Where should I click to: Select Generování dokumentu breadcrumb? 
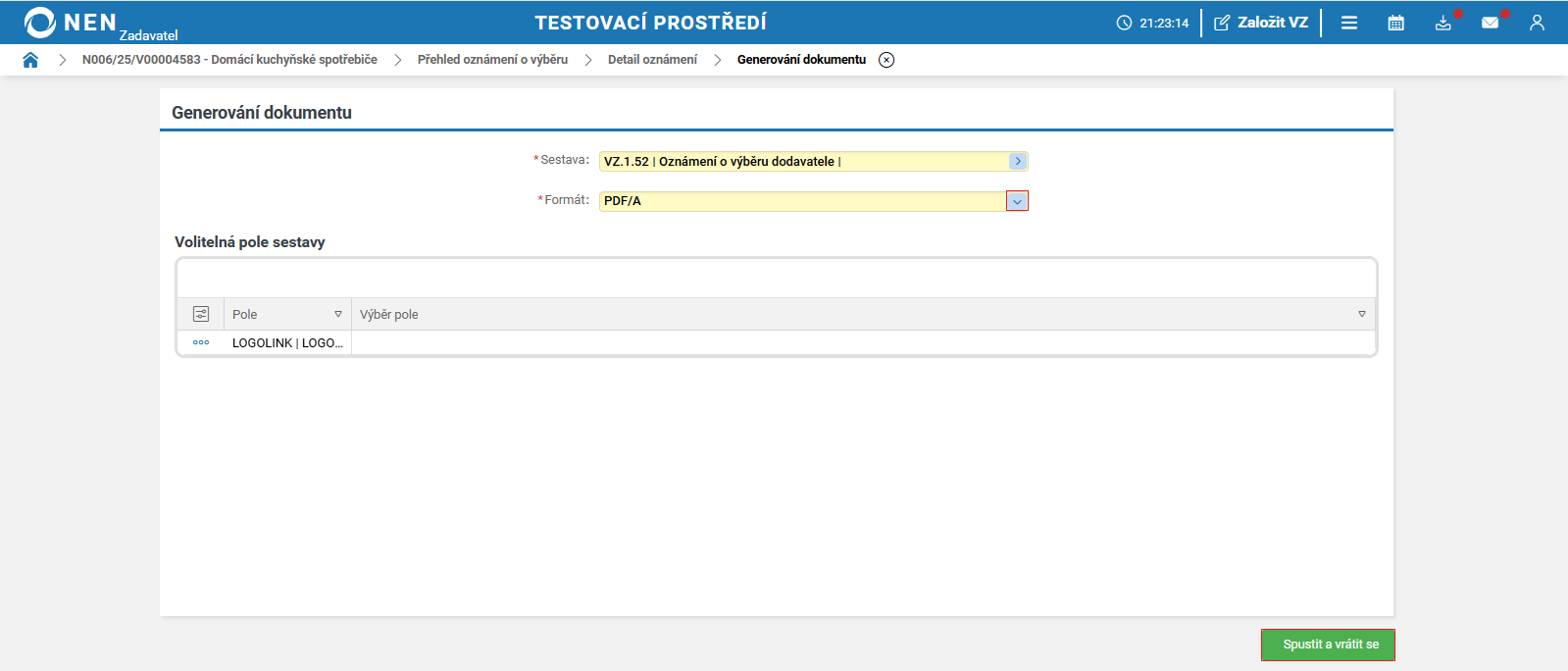(801, 60)
